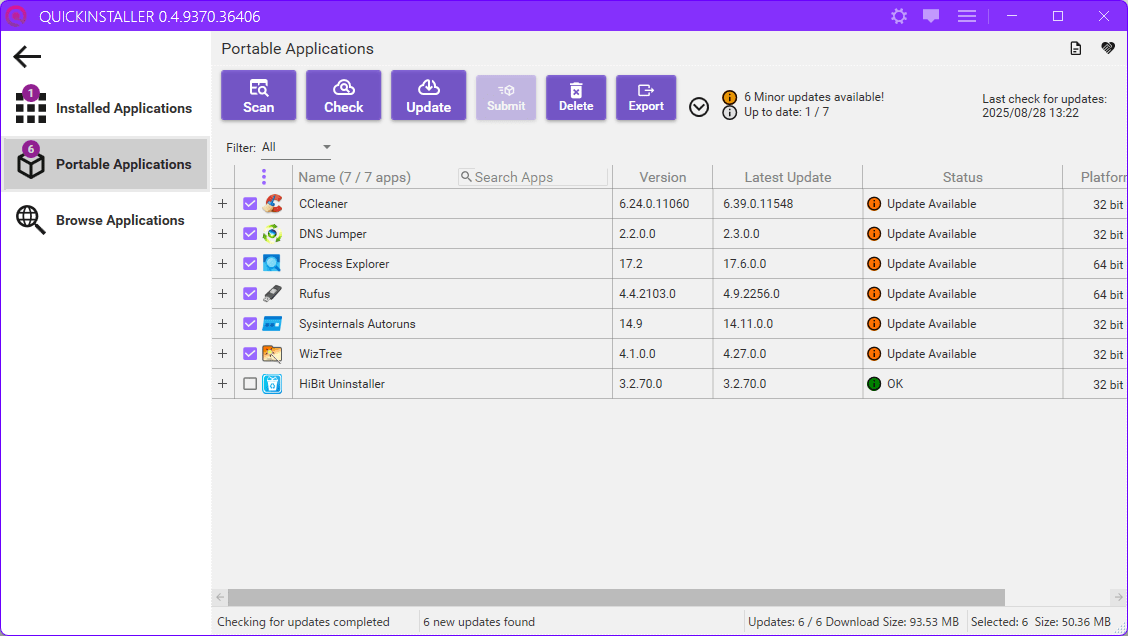The width and height of the screenshot is (1128, 636).
Task: Click the HiBit Uninstaller app icon
Action: tap(272, 383)
